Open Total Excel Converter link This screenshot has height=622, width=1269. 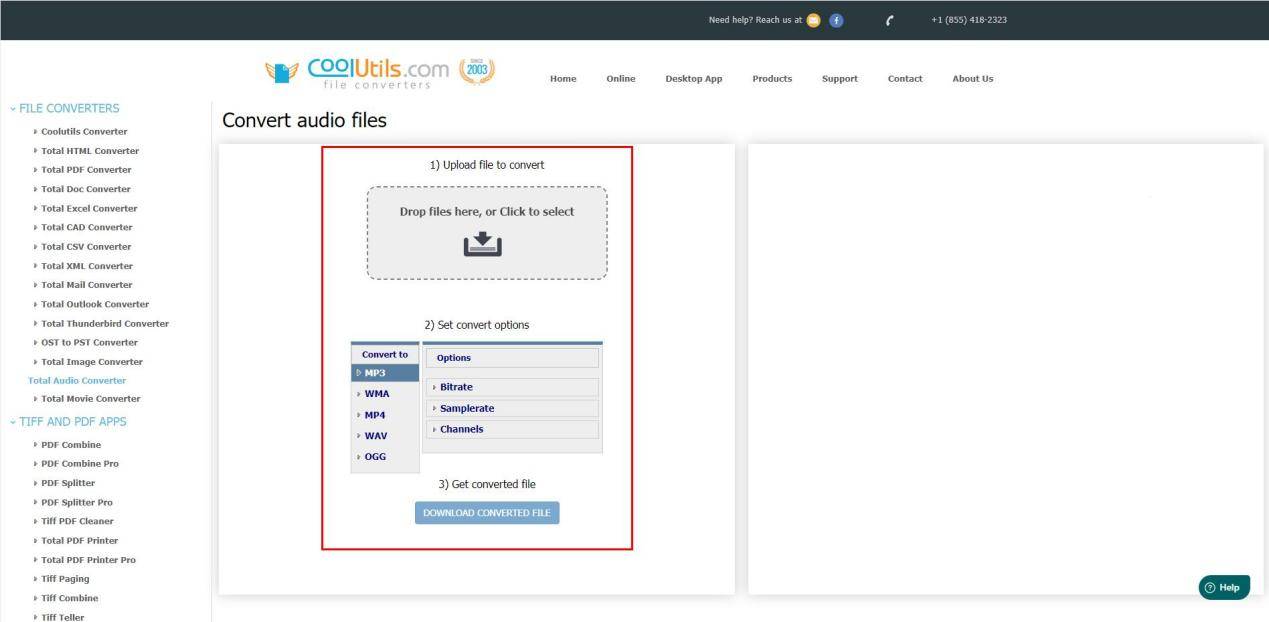(89, 208)
